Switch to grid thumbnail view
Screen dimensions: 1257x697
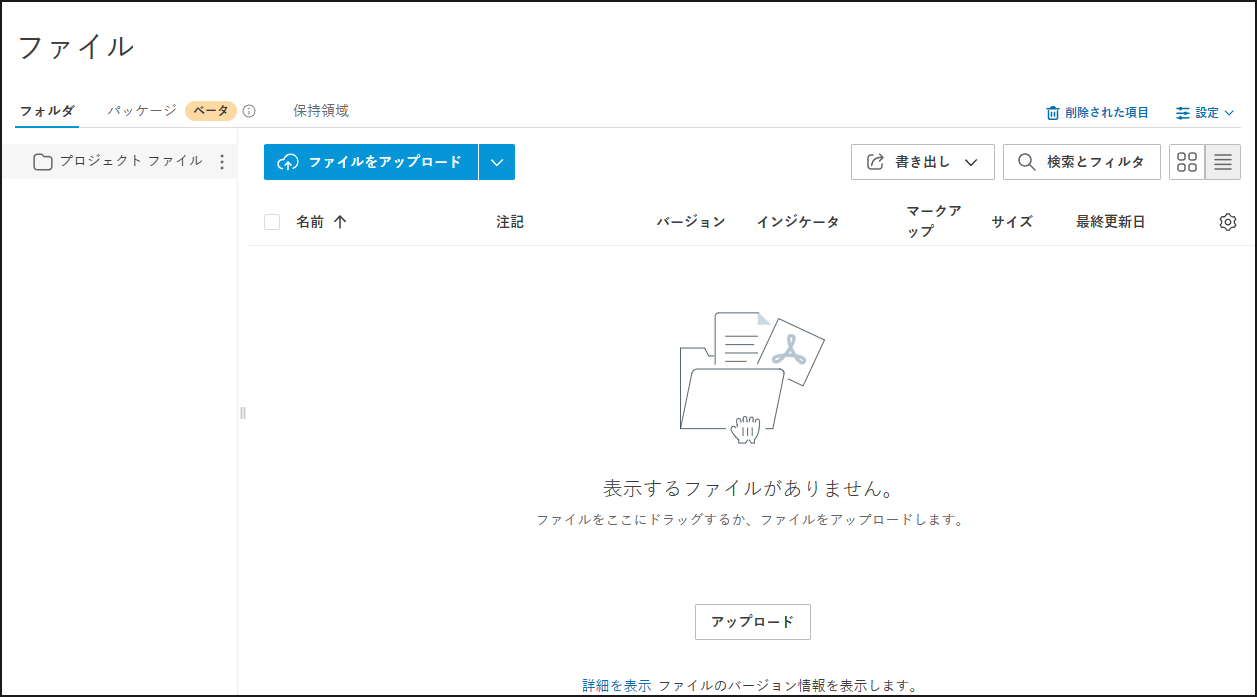pyautogui.click(x=1187, y=162)
